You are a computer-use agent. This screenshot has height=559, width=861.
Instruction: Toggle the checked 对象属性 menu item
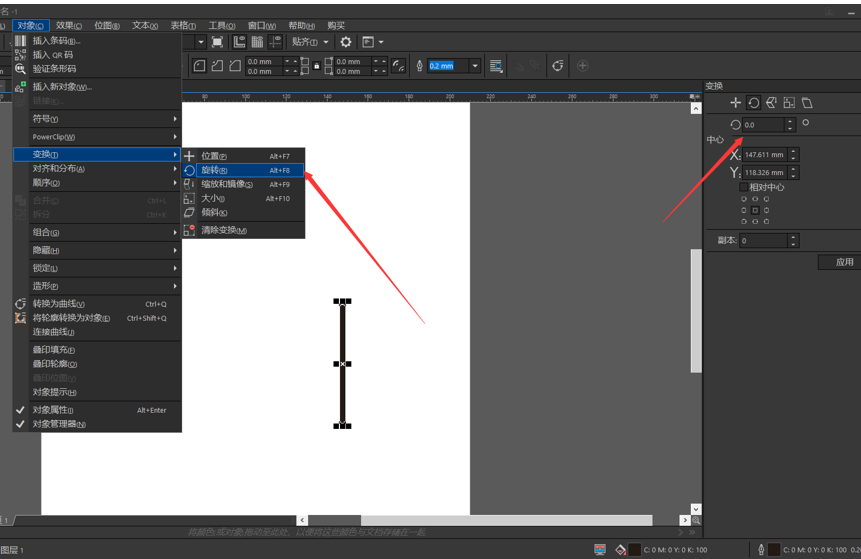click(52, 410)
